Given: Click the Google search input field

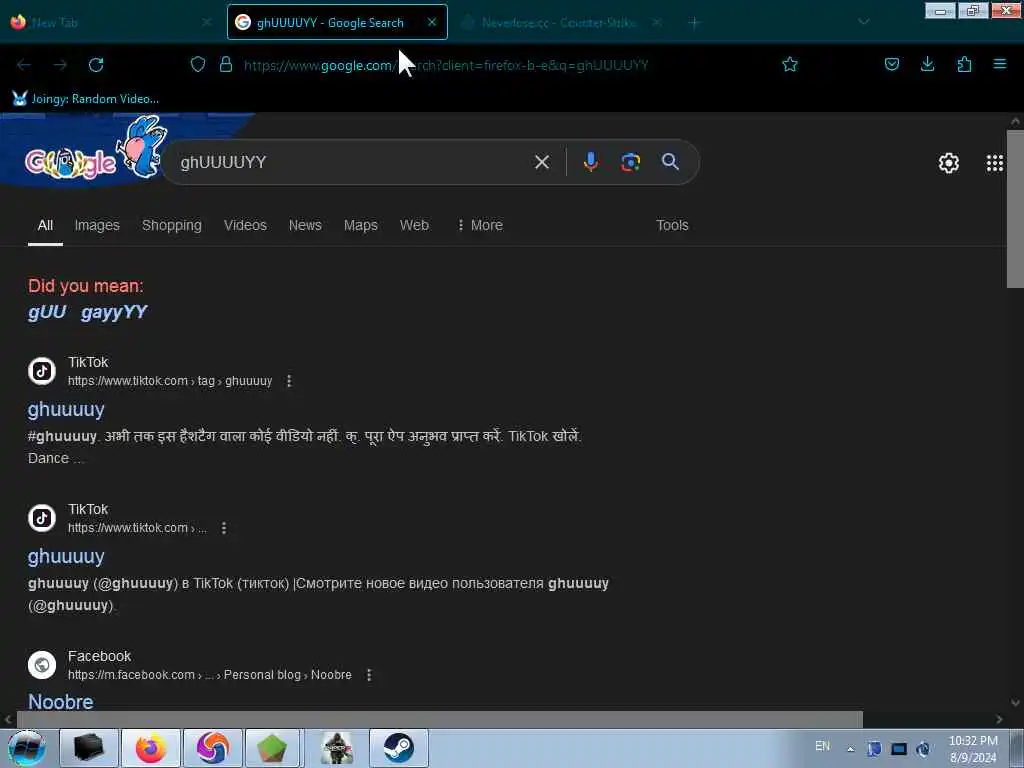Looking at the screenshot, I should coord(353,162).
